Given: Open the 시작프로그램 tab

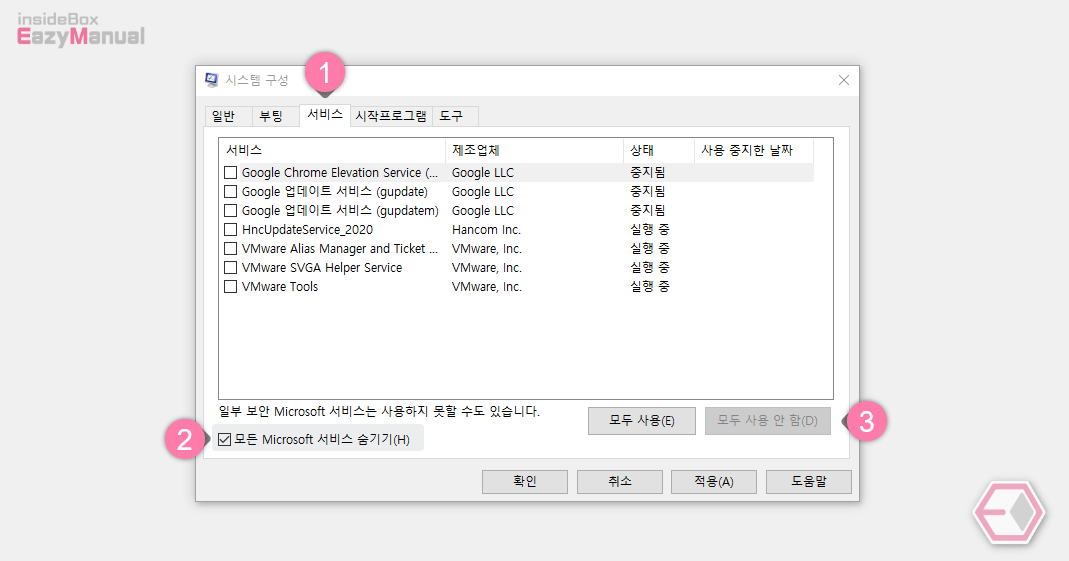Looking at the screenshot, I should (x=391, y=117).
